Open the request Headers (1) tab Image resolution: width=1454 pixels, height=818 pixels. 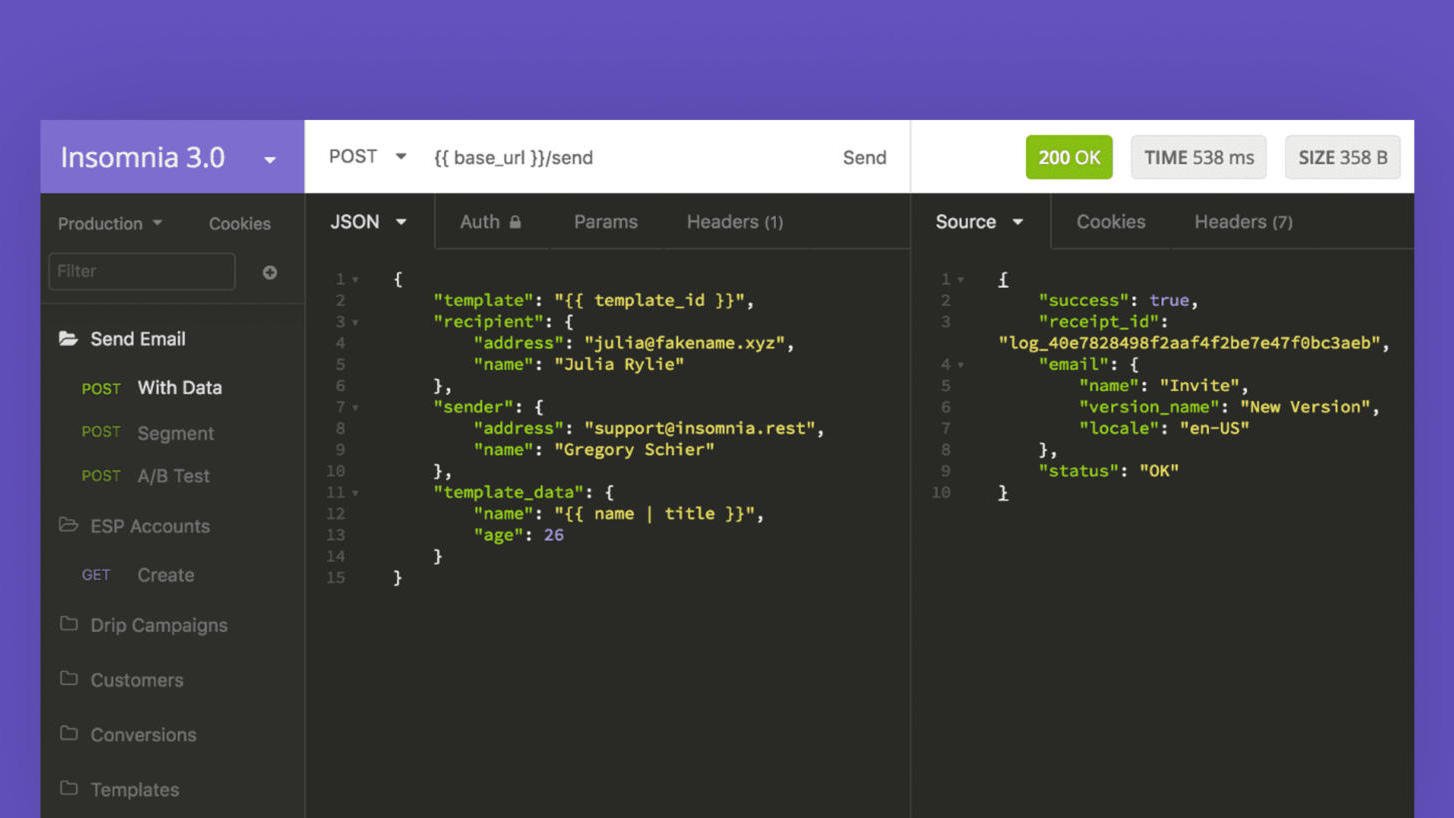(x=735, y=222)
